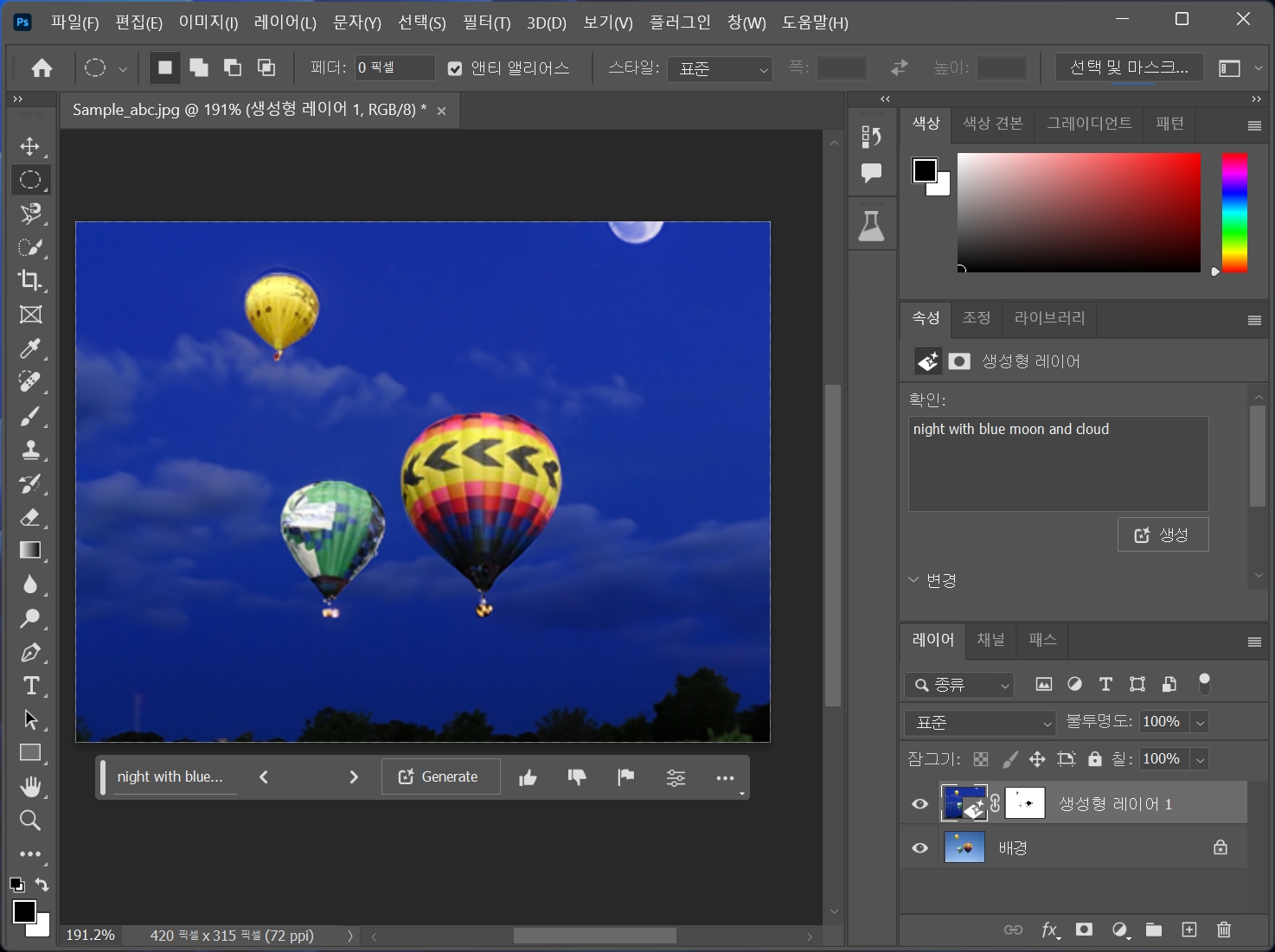Open the 필터(T) menu
This screenshot has height=952, width=1275.
pyautogui.click(x=486, y=22)
